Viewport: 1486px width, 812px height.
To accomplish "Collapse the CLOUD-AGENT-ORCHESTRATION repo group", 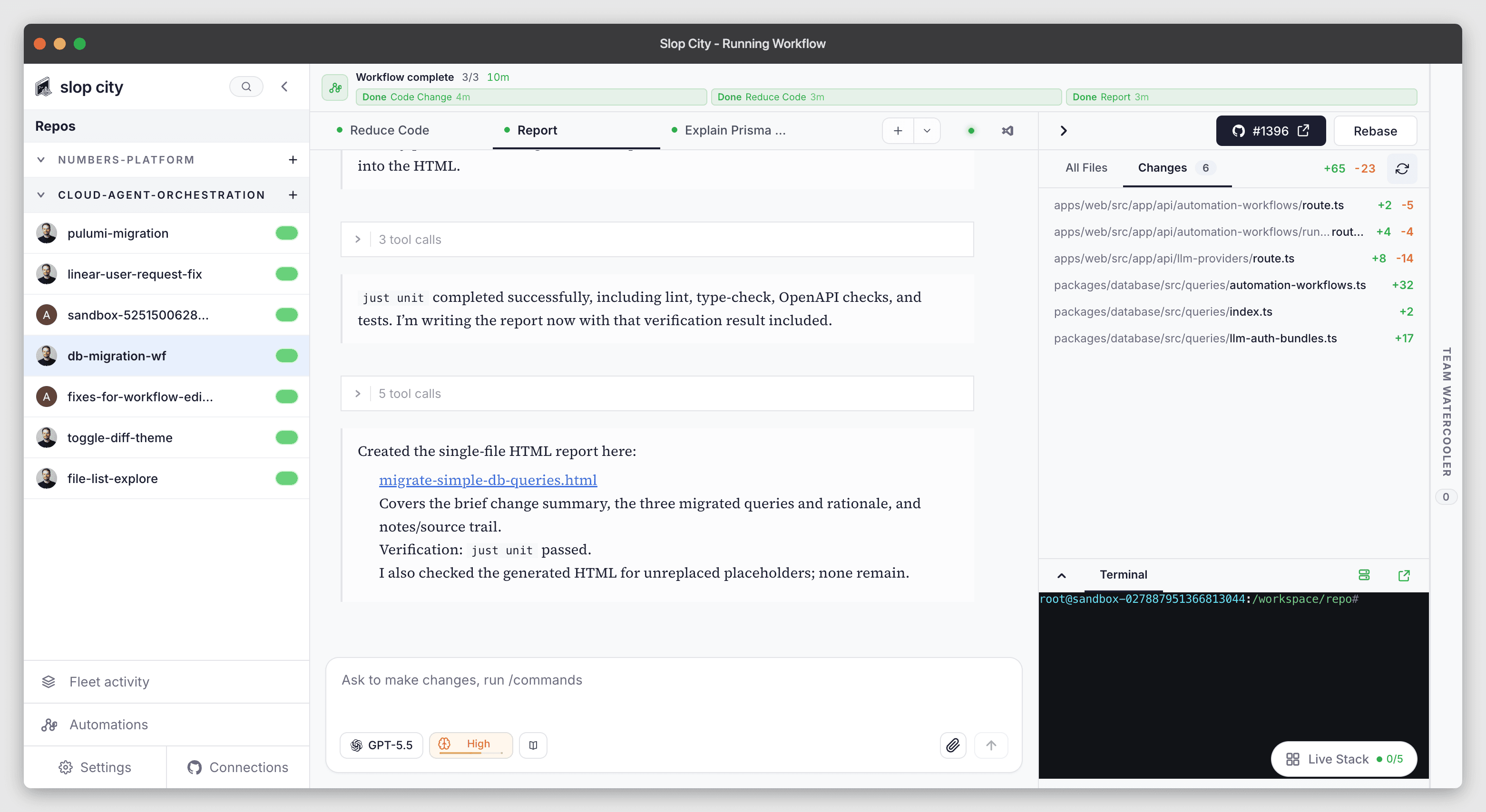I will click(41, 195).
